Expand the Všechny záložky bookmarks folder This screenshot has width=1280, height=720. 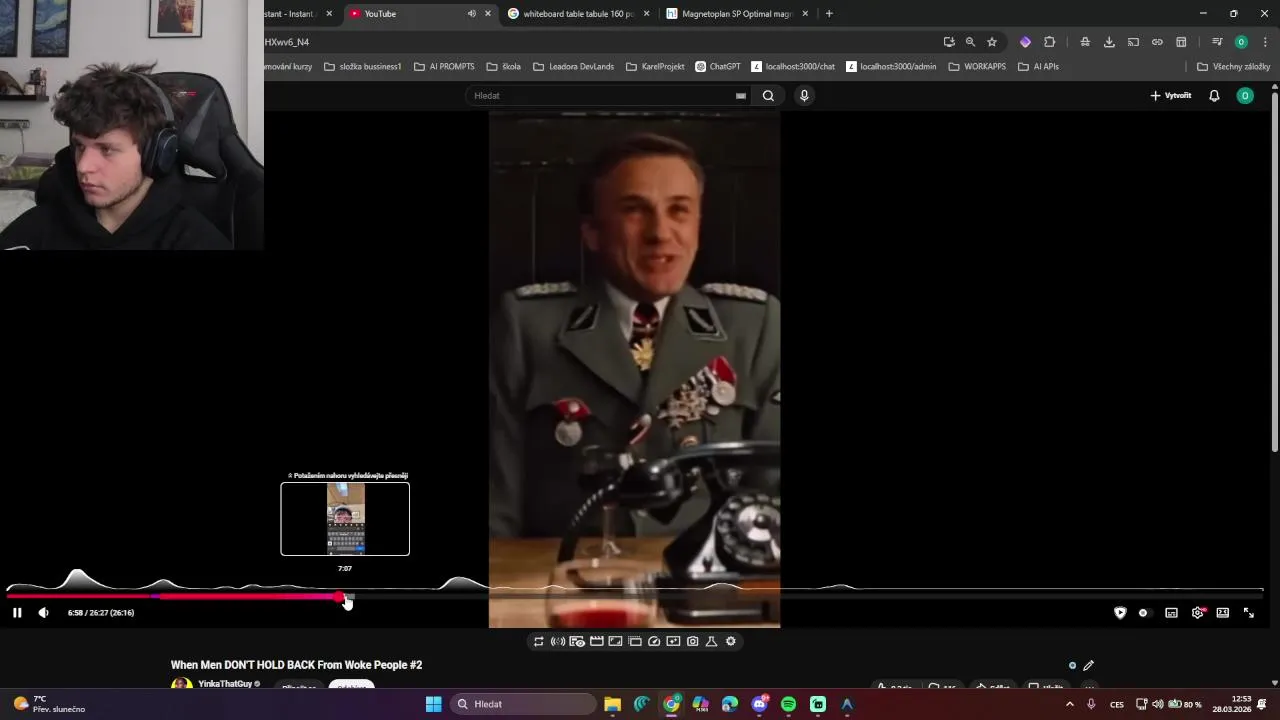pyautogui.click(x=1233, y=67)
